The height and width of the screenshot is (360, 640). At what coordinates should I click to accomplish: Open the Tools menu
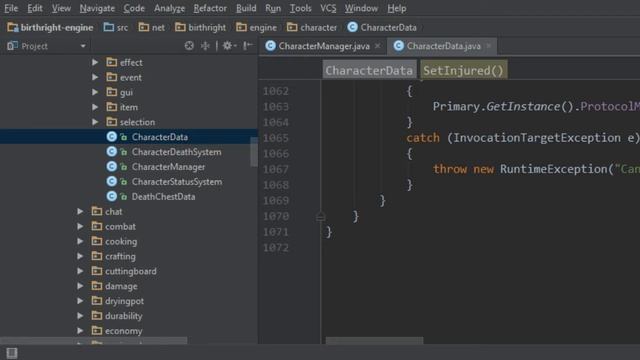tap(300, 8)
